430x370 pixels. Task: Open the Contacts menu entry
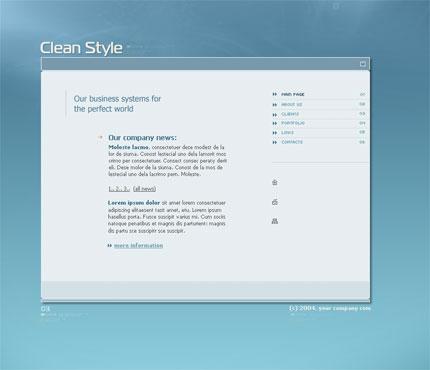point(292,142)
